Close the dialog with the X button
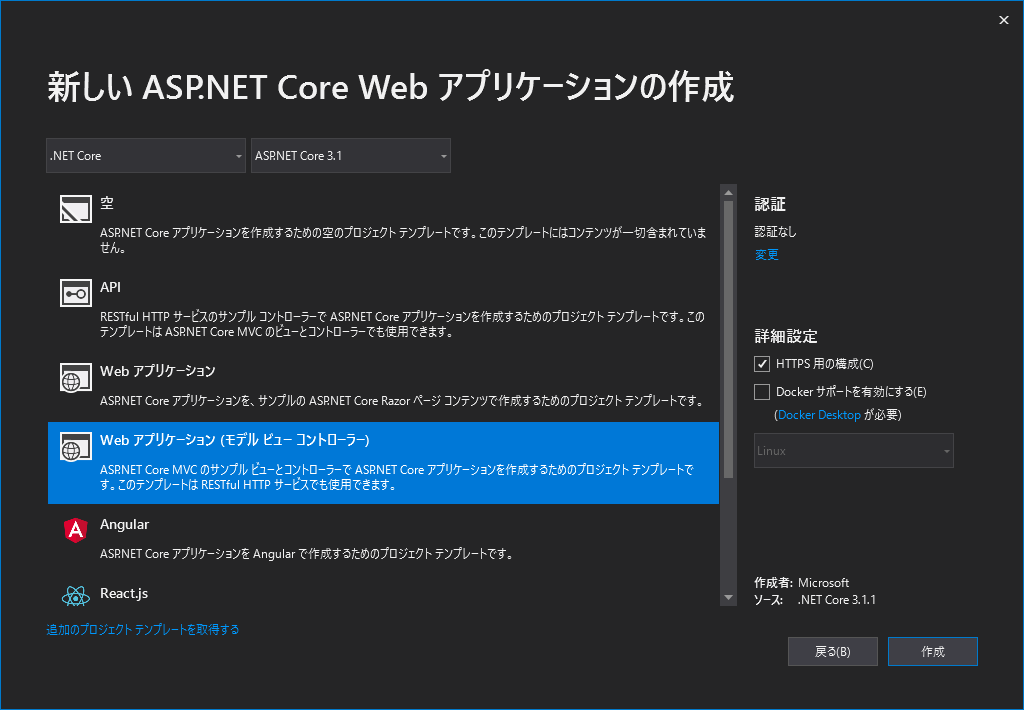Viewport: 1024px width, 710px height. (x=1004, y=20)
